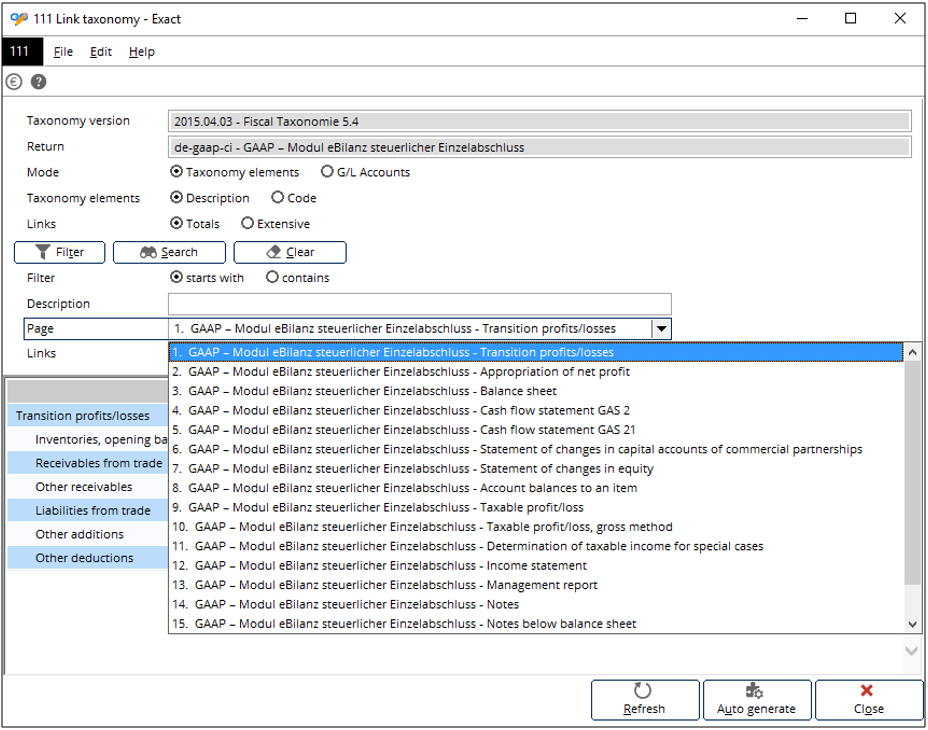This screenshot has width=928, height=730.
Task: Click the 111 company menu block
Action: tap(22, 52)
